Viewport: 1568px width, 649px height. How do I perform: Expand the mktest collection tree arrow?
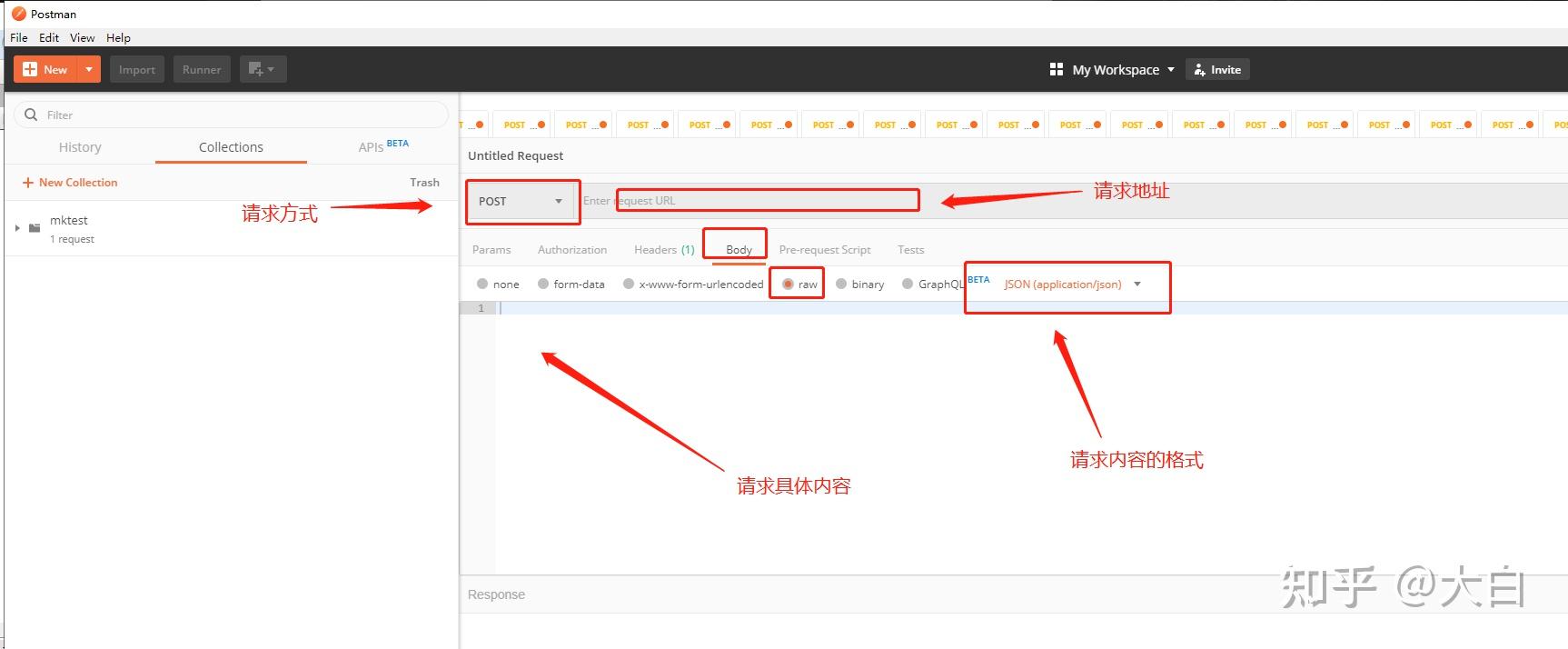[17, 228]
